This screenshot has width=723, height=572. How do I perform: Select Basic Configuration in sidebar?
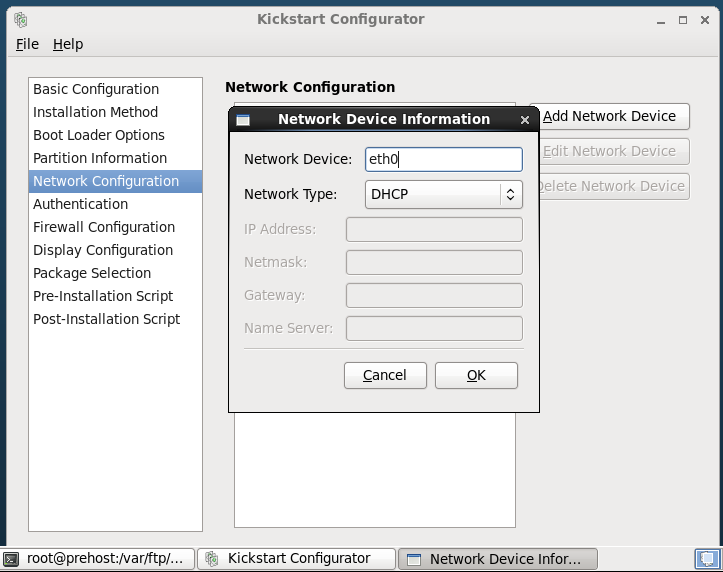(x=115, y=89)
